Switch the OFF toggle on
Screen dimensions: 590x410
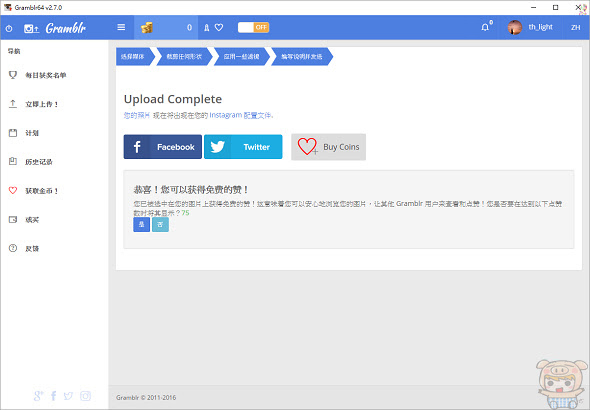click(x=253, y=27)
